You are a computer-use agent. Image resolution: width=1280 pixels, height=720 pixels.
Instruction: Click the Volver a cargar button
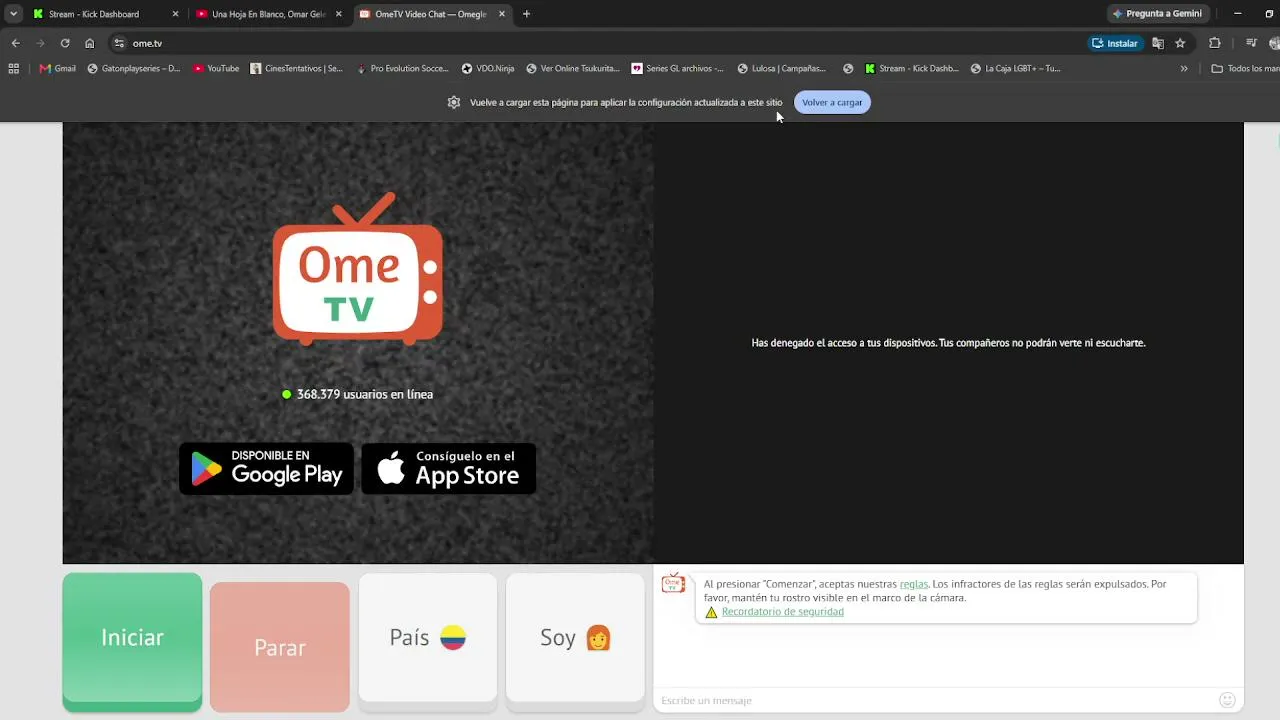click(832, 102)
